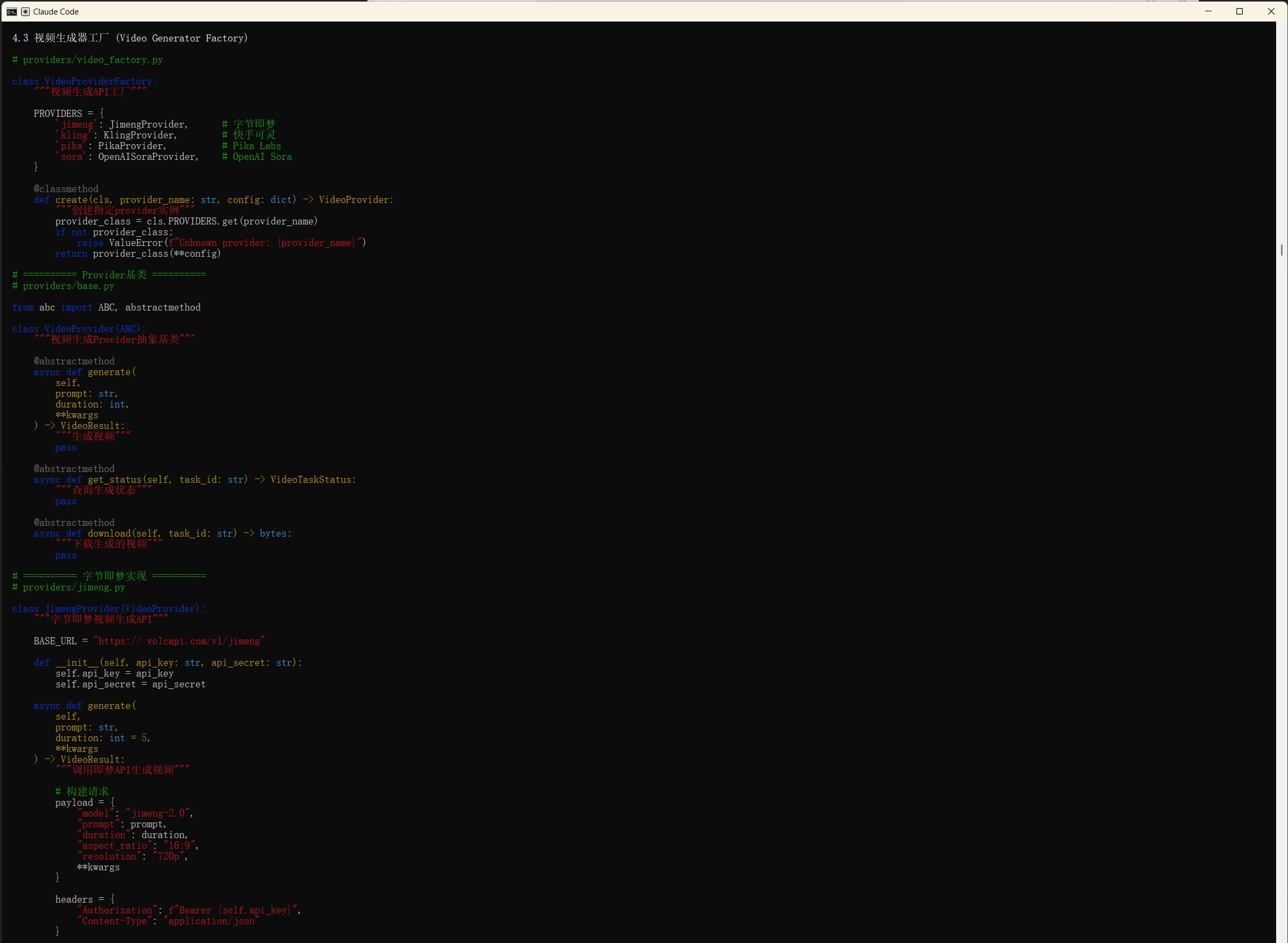This screenshot has width=1288, height=943.
Task: Click 'raise ValueError' line
Action: click(221, 243)
